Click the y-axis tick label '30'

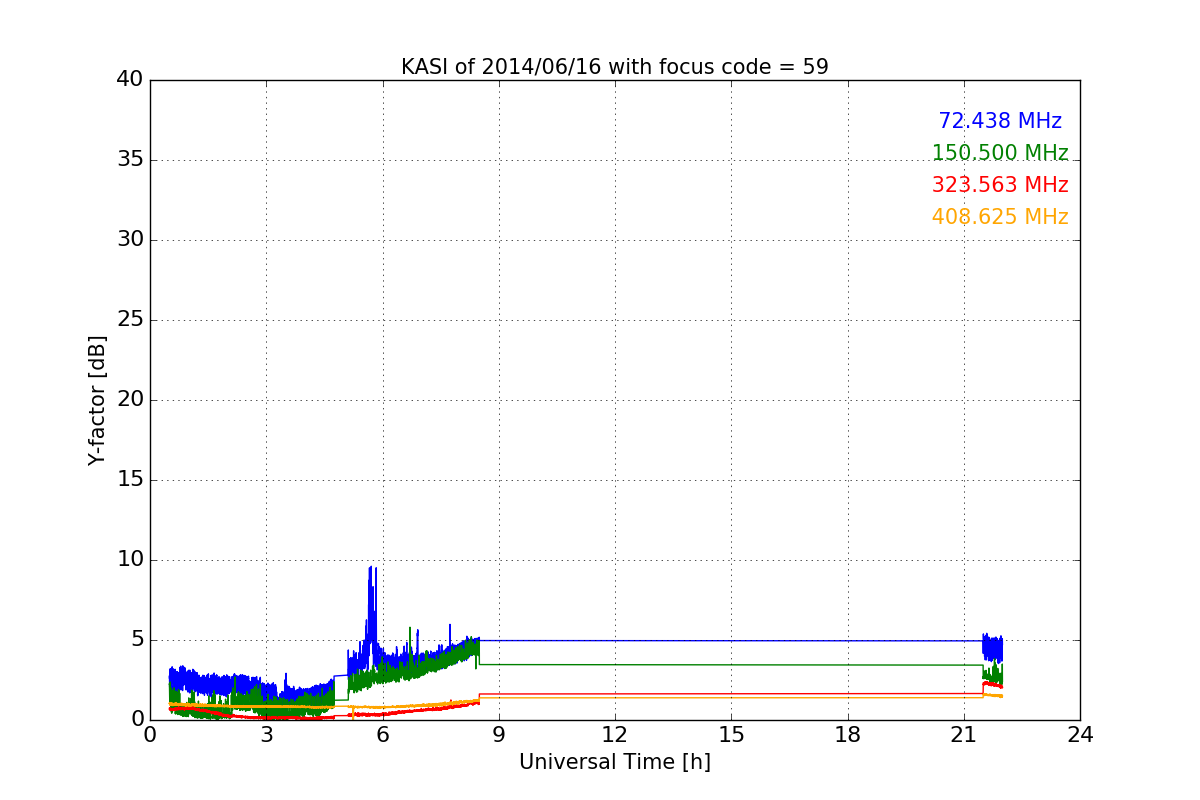pyautogui.click(x=130, y=240)
